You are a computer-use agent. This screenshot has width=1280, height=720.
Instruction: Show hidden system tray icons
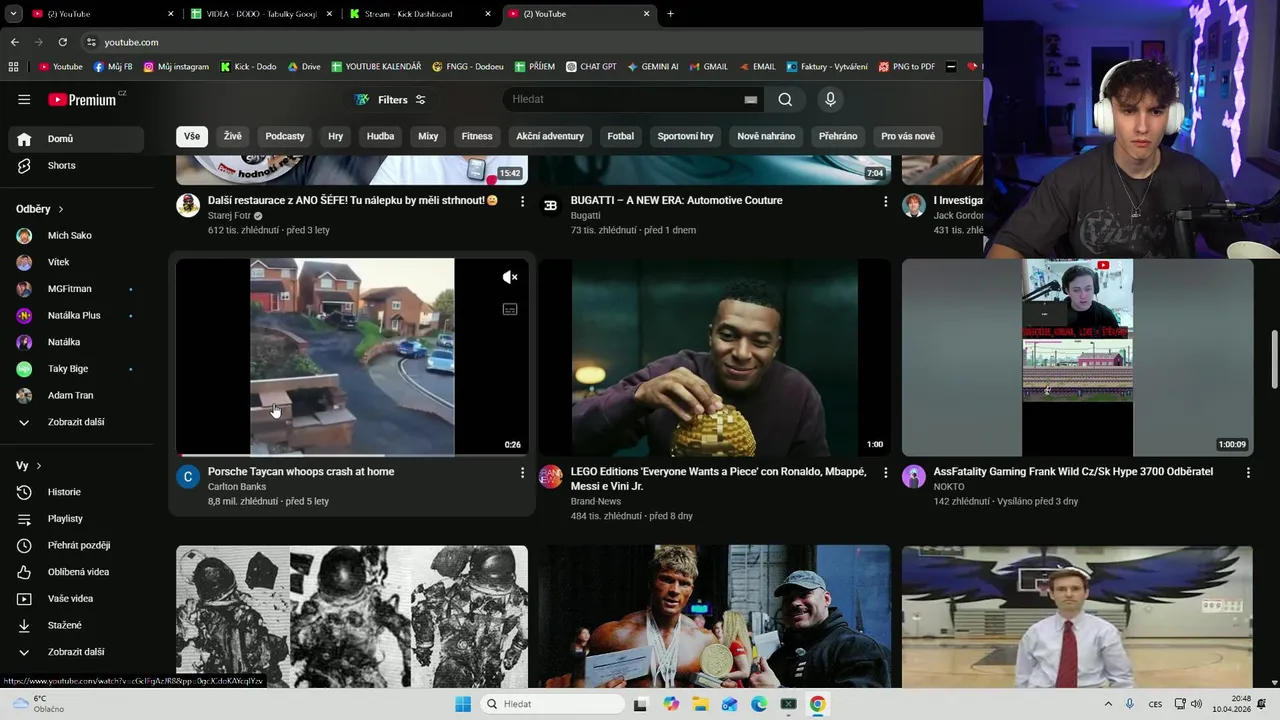(1108, 704)
